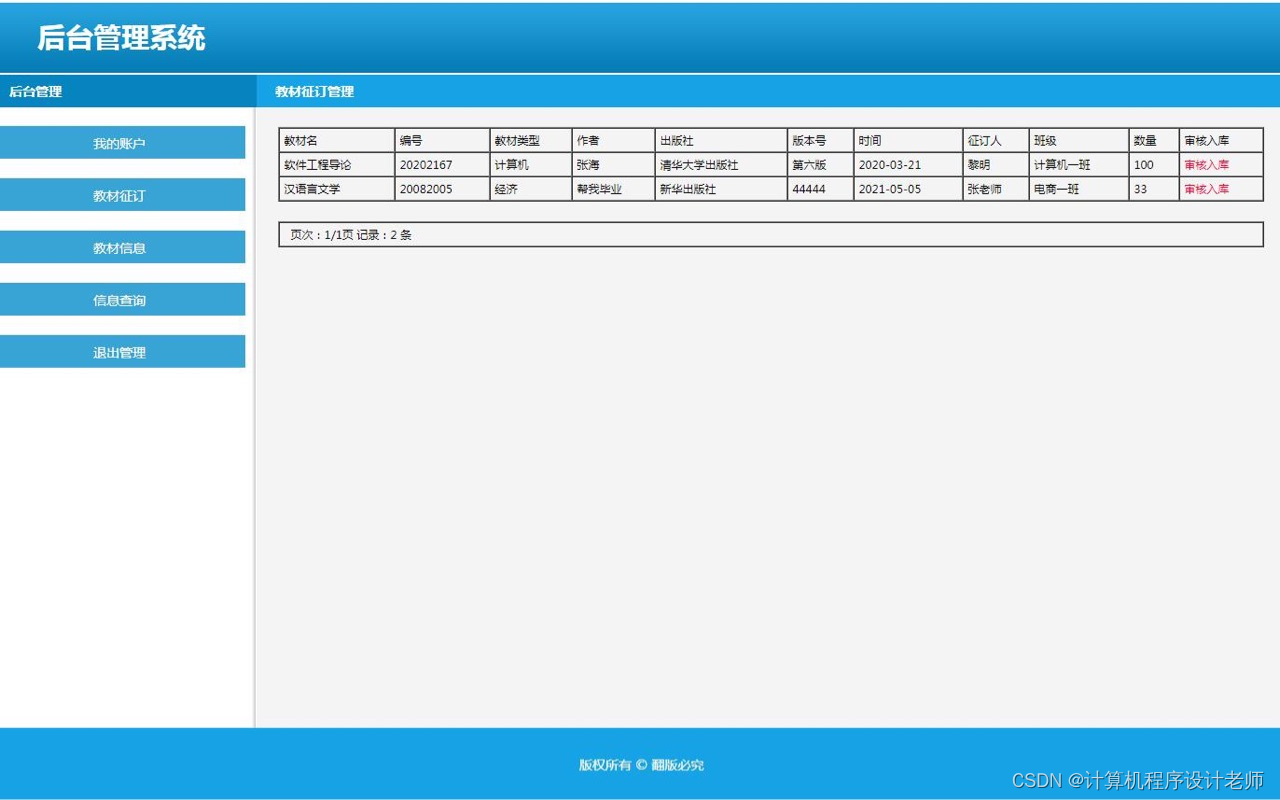1280x800 pixels.
Task: Click the 班级 column header
Action: 1079,141
